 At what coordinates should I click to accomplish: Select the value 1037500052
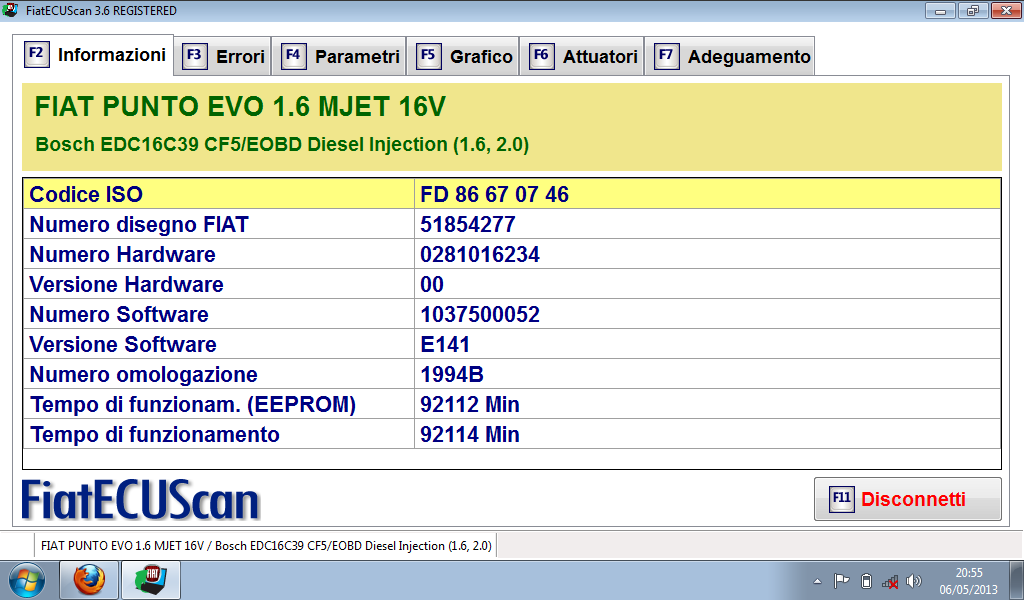coord(480,314)
